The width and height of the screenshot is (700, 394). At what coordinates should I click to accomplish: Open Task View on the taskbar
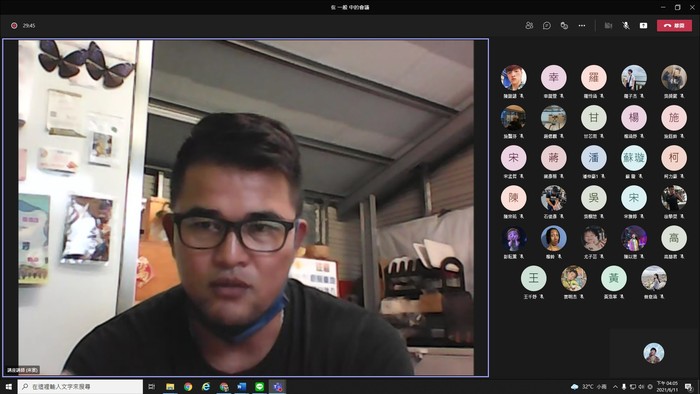[x=151, y=386]
